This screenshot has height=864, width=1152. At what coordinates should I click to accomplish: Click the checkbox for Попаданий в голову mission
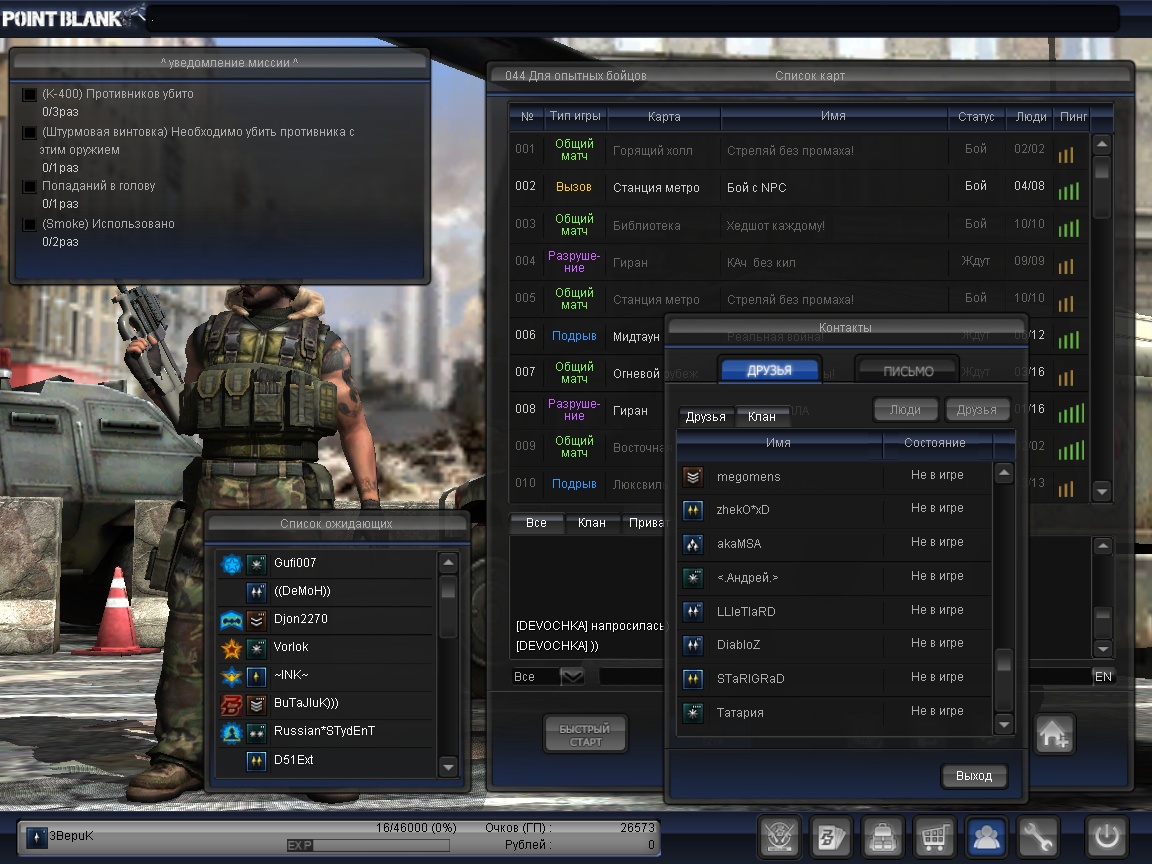pyautogui.click(x=29, y=187)
